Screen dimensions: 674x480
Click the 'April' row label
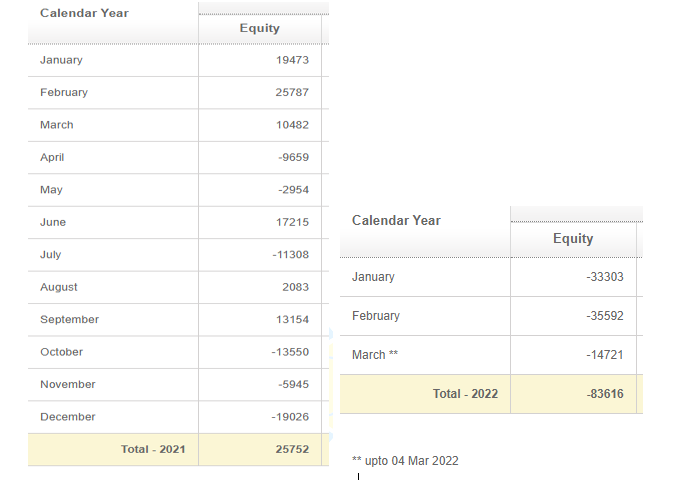pos(52,157)
